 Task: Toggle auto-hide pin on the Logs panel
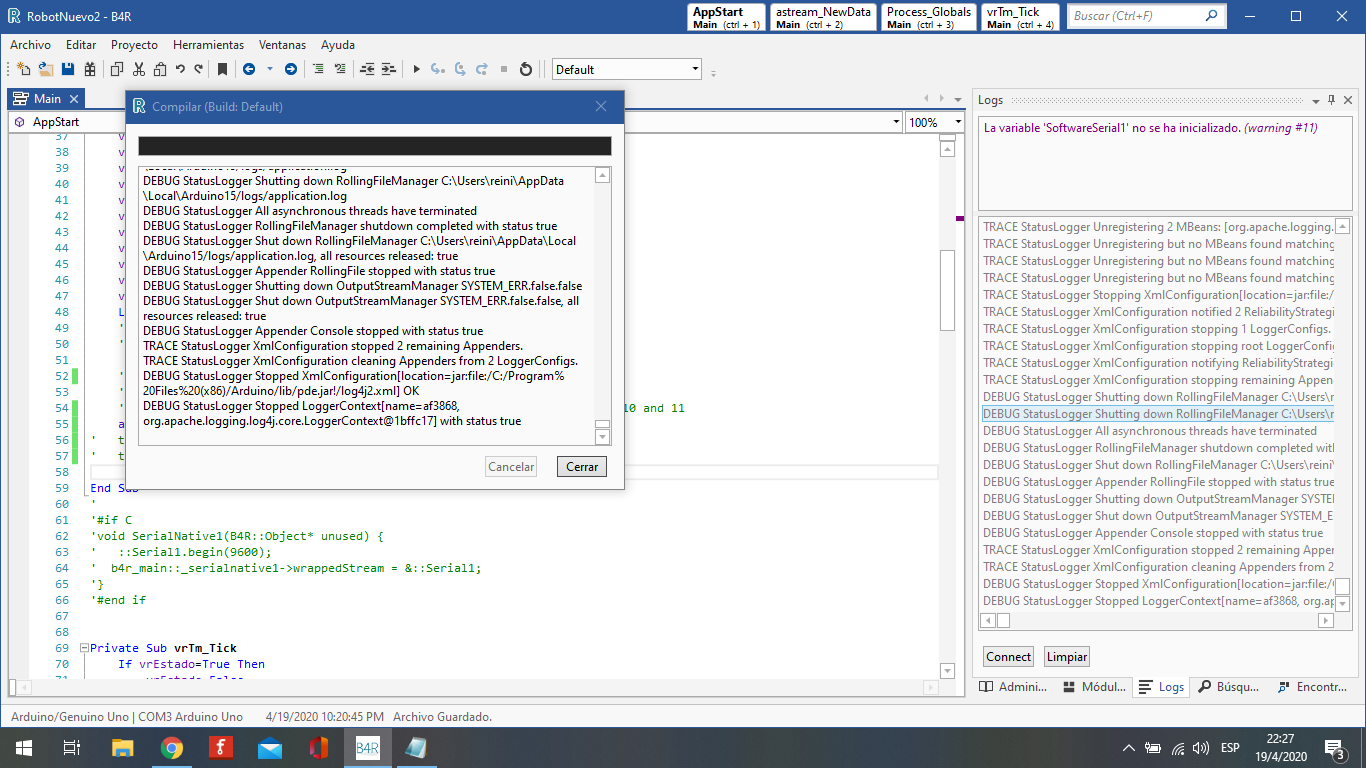[x=1331, y=100]
